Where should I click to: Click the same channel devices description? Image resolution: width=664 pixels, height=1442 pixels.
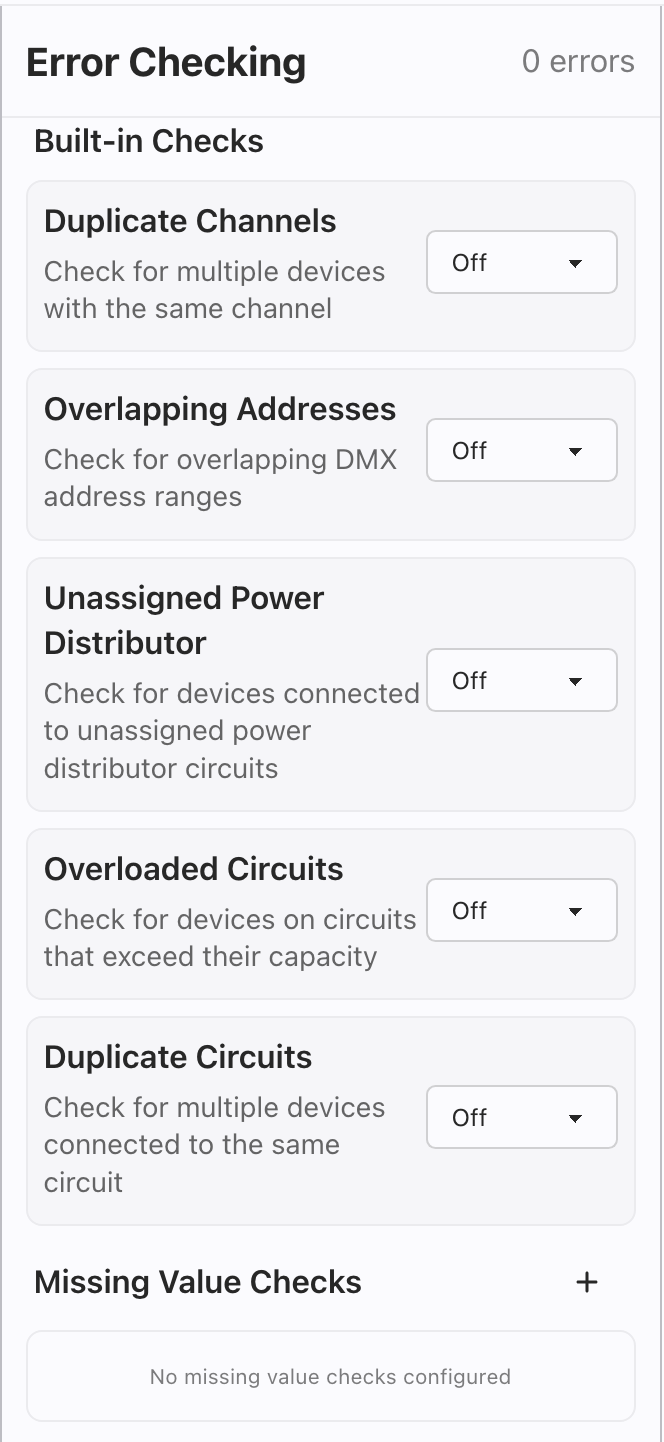pos(214,290)
